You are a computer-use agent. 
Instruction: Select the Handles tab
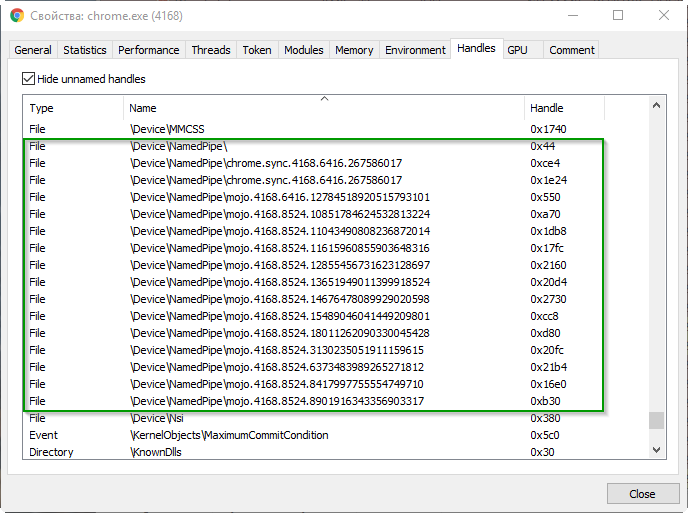point(476,48)
